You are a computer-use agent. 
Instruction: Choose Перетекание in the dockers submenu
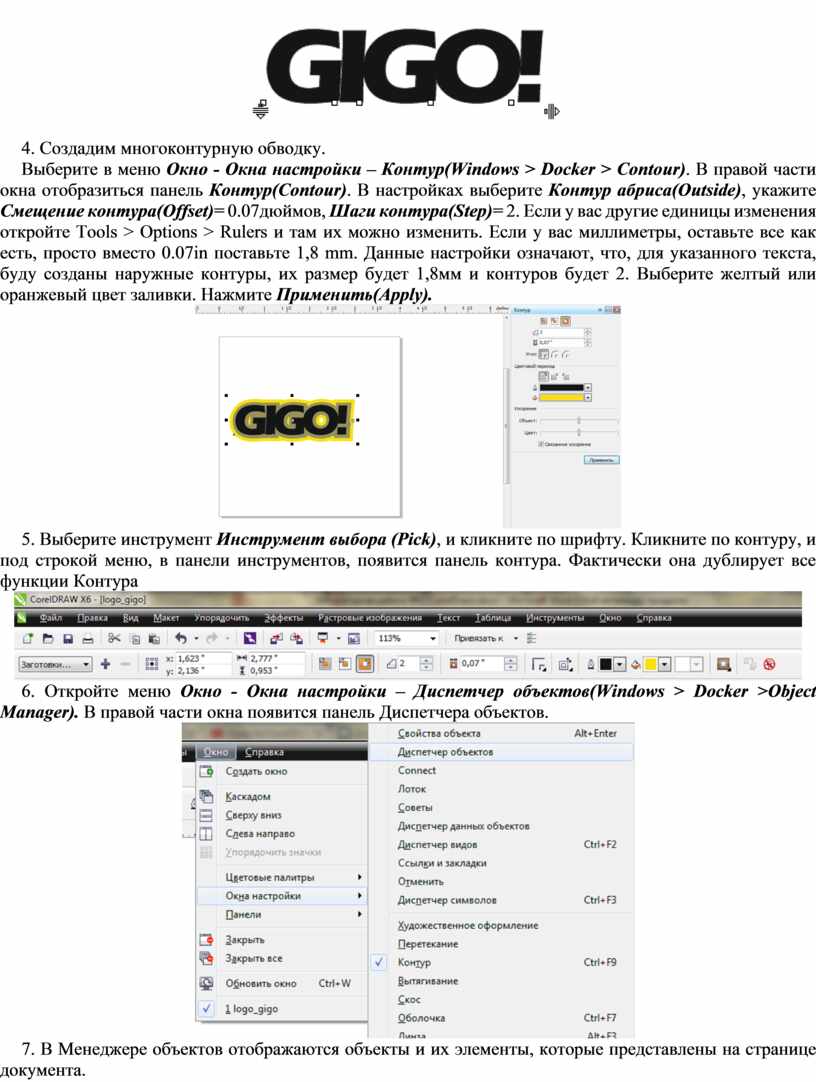coord(501,944)
